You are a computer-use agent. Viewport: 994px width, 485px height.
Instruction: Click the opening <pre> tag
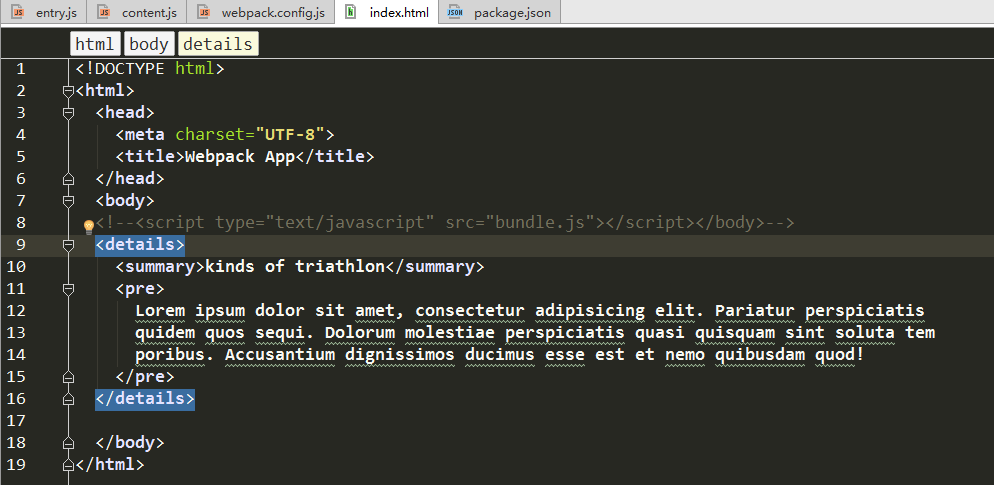(140, 289)
